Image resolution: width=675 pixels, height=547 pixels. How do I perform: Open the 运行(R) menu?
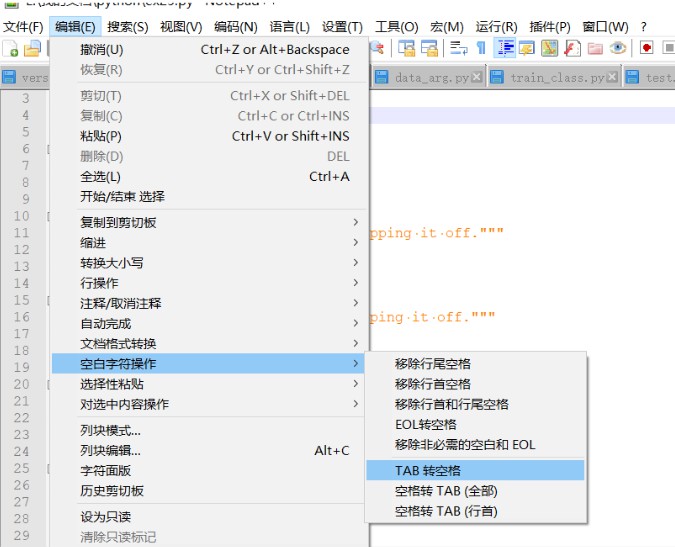click(496, 27)
